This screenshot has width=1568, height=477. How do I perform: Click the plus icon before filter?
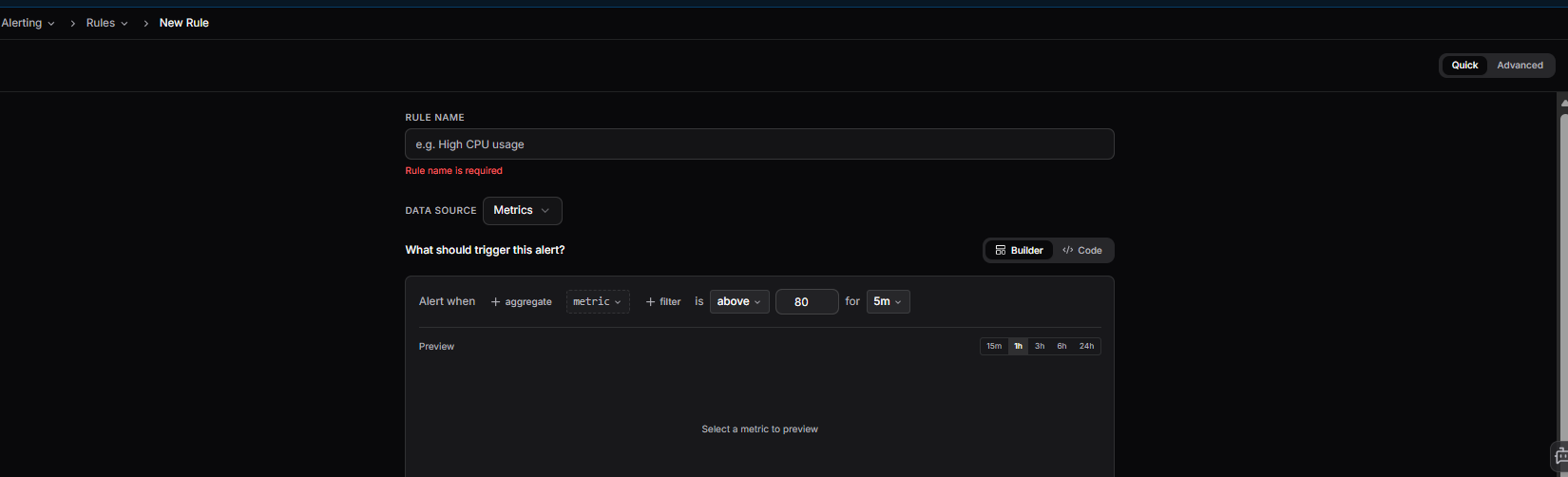651,302
